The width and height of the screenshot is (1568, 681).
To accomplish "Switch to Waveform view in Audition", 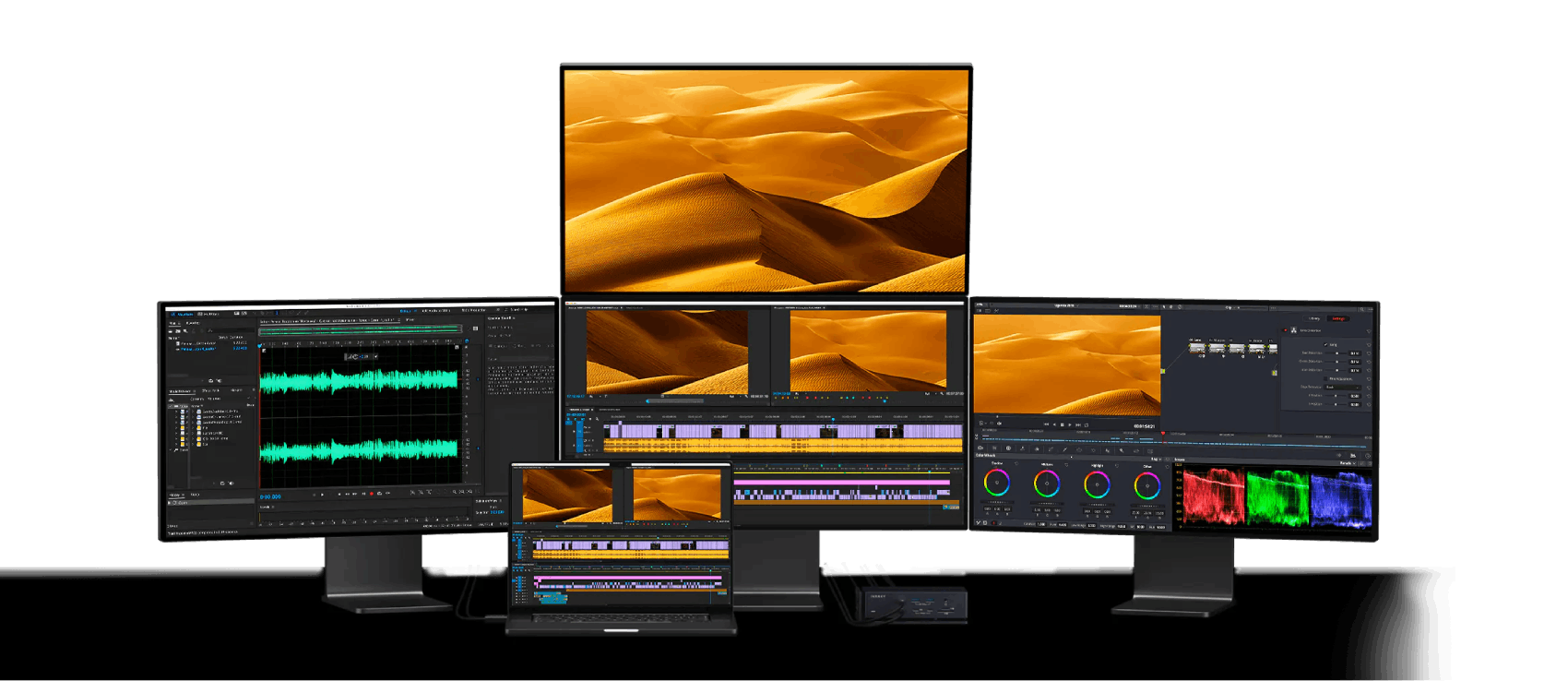I will tap(183, 314).
